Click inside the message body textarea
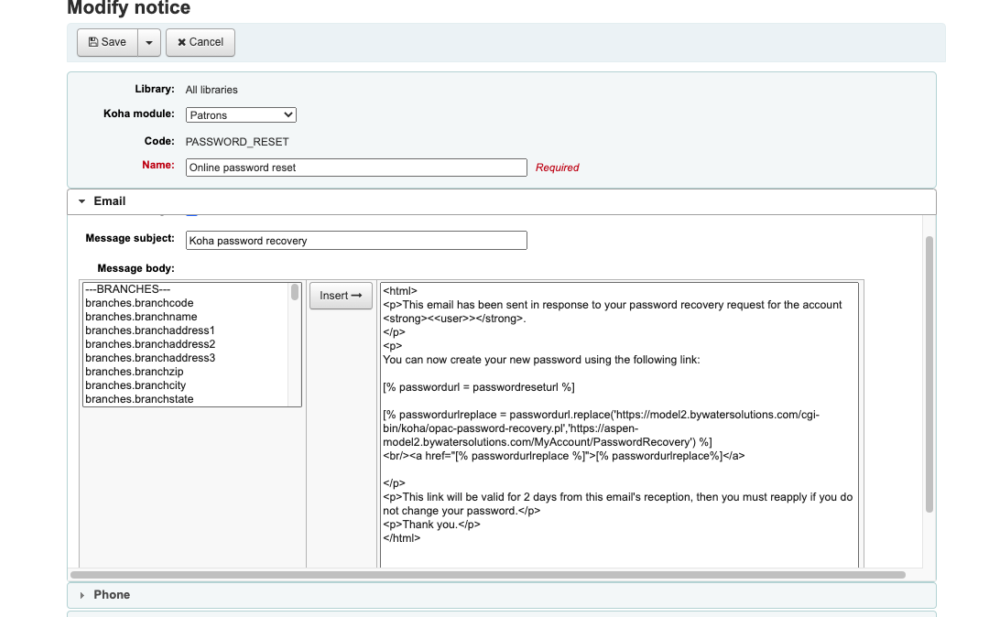This screenshot has width=1000, height=617. 619,424
